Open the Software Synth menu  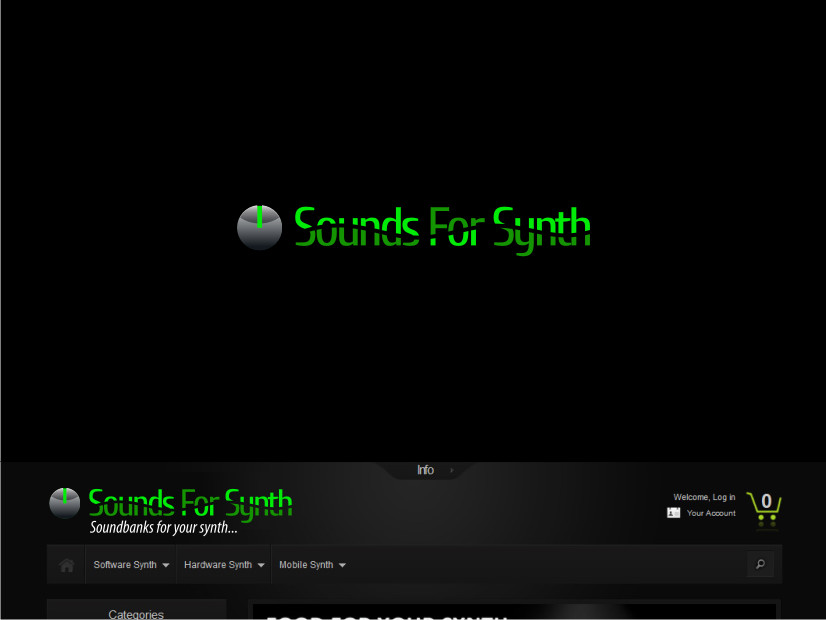131,565
